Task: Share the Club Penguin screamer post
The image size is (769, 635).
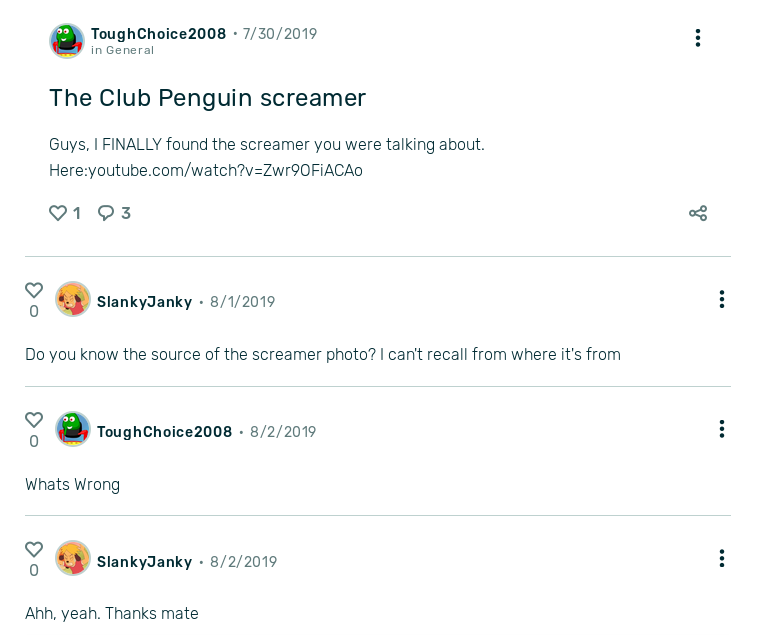Action: tap(698, 213)
